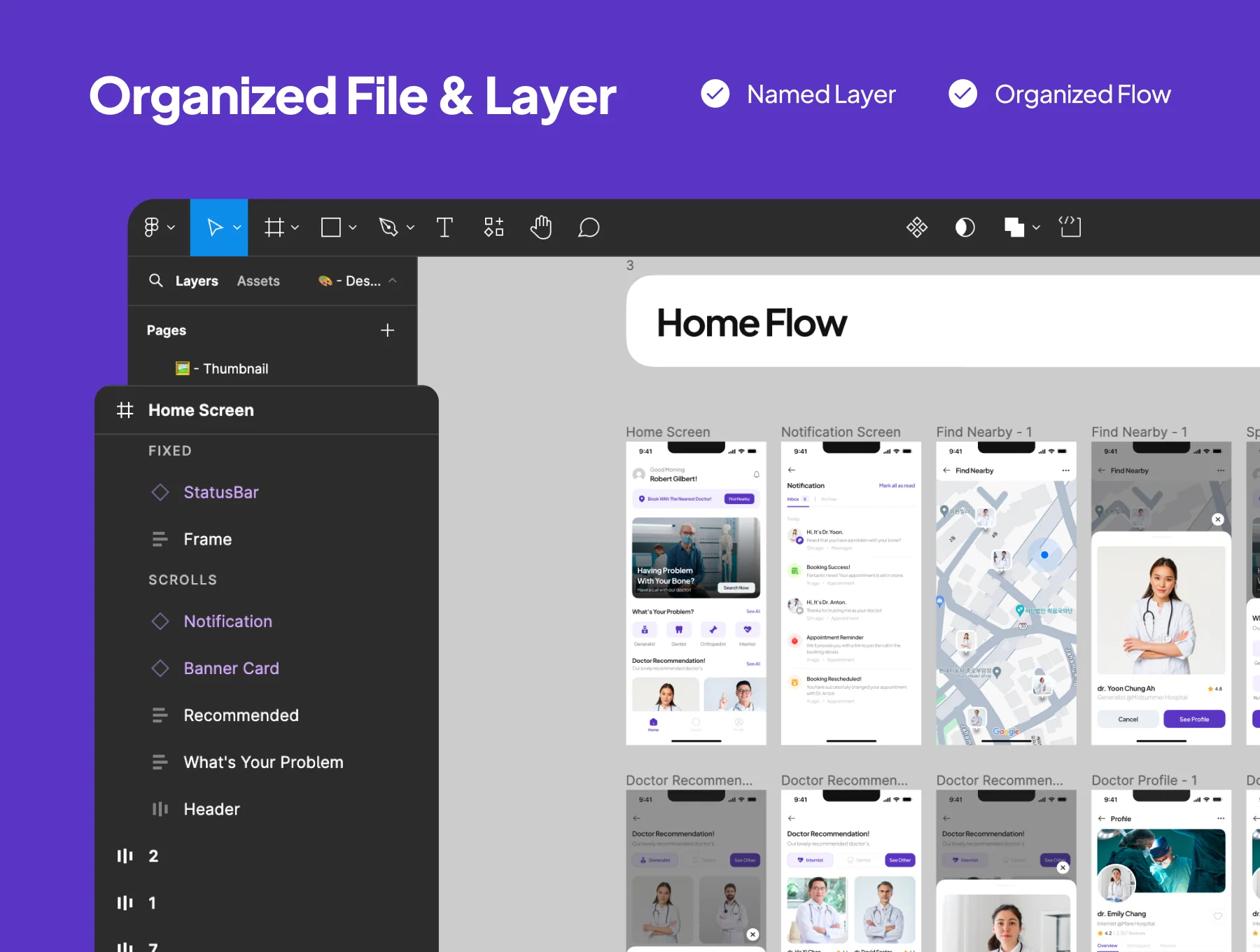
Task: Click the SCROLLS section label
Action: click(183, 580)
